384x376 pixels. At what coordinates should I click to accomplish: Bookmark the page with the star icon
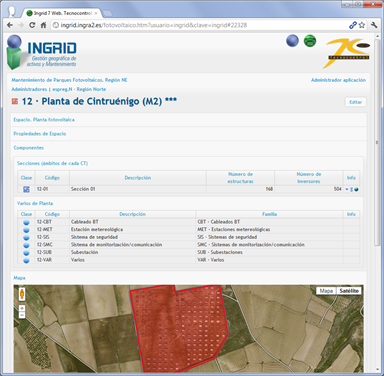(362, 25)
